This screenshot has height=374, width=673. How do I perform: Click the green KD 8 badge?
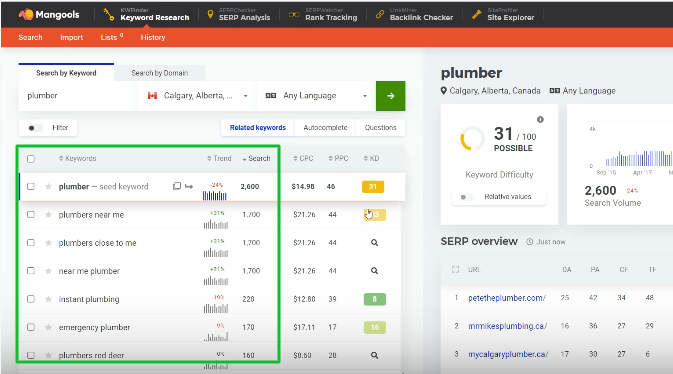click(374, 299)
